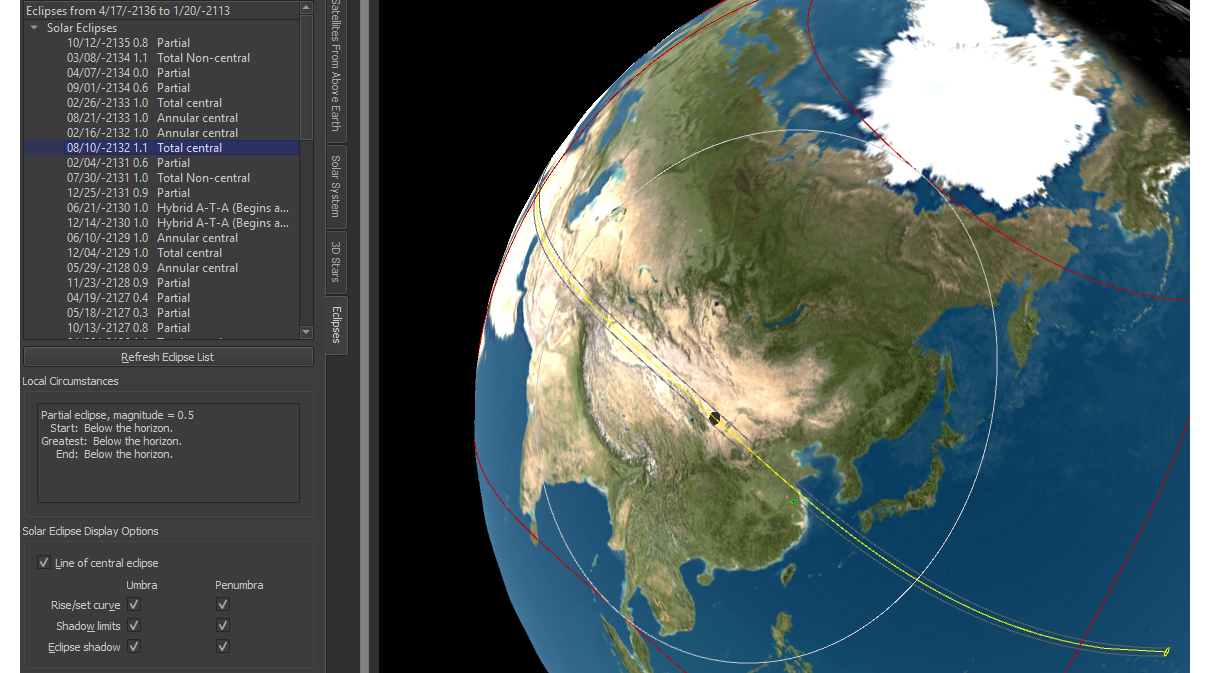Click the eclipse list scrollbar thumb
This screenshot has height=673, width=1211.
[306, 78]
